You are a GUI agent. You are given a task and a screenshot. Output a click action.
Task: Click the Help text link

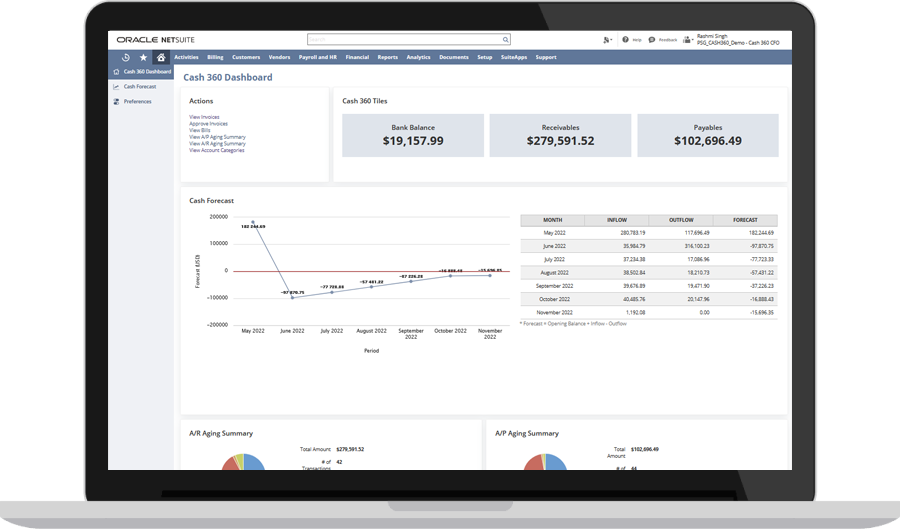[x=637, y=40]
